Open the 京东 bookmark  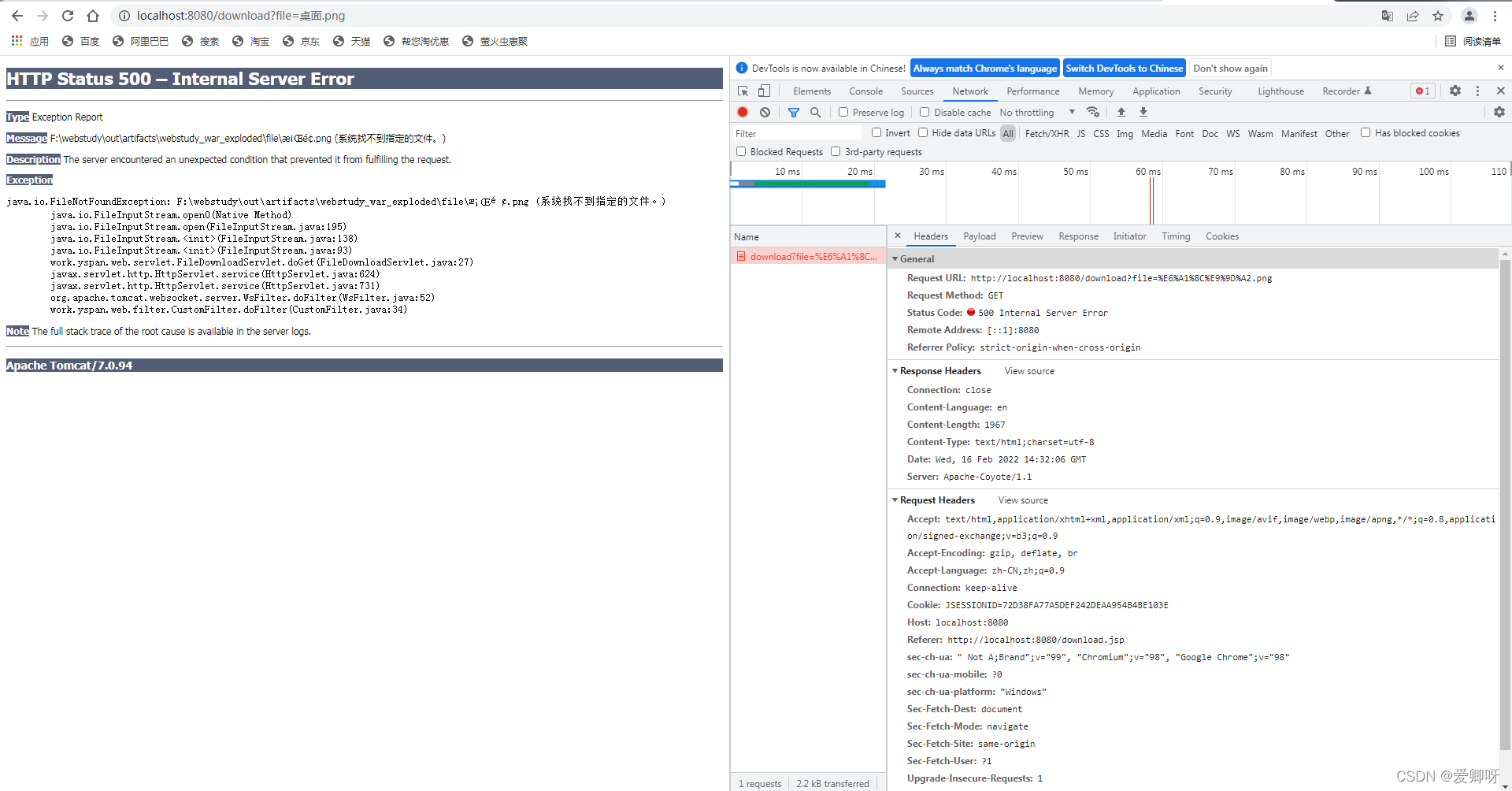click(x=302, y=41)
